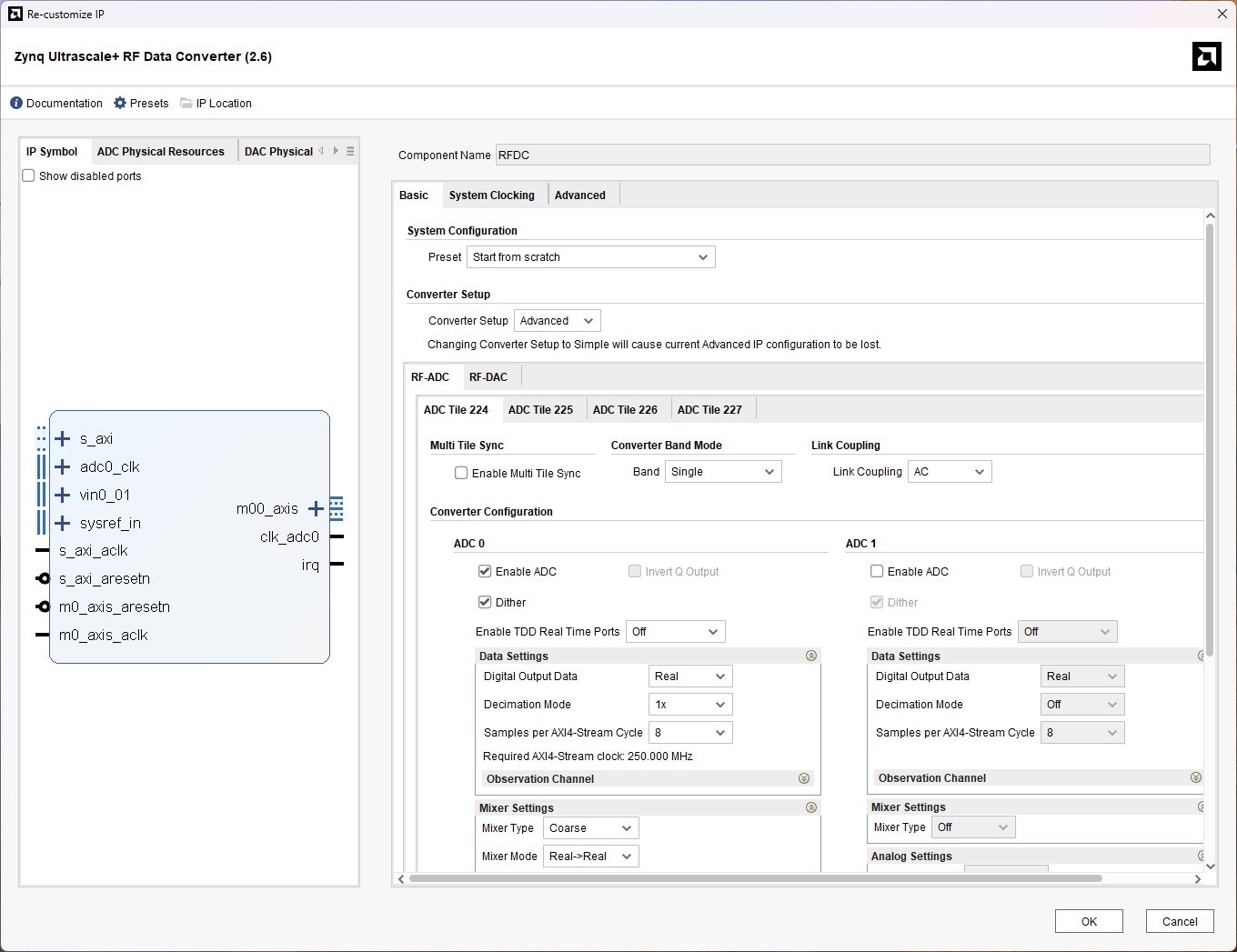The image size is (1237, 952).
Task: Open the Documentation info icon
Action: [x=16, y=103]
